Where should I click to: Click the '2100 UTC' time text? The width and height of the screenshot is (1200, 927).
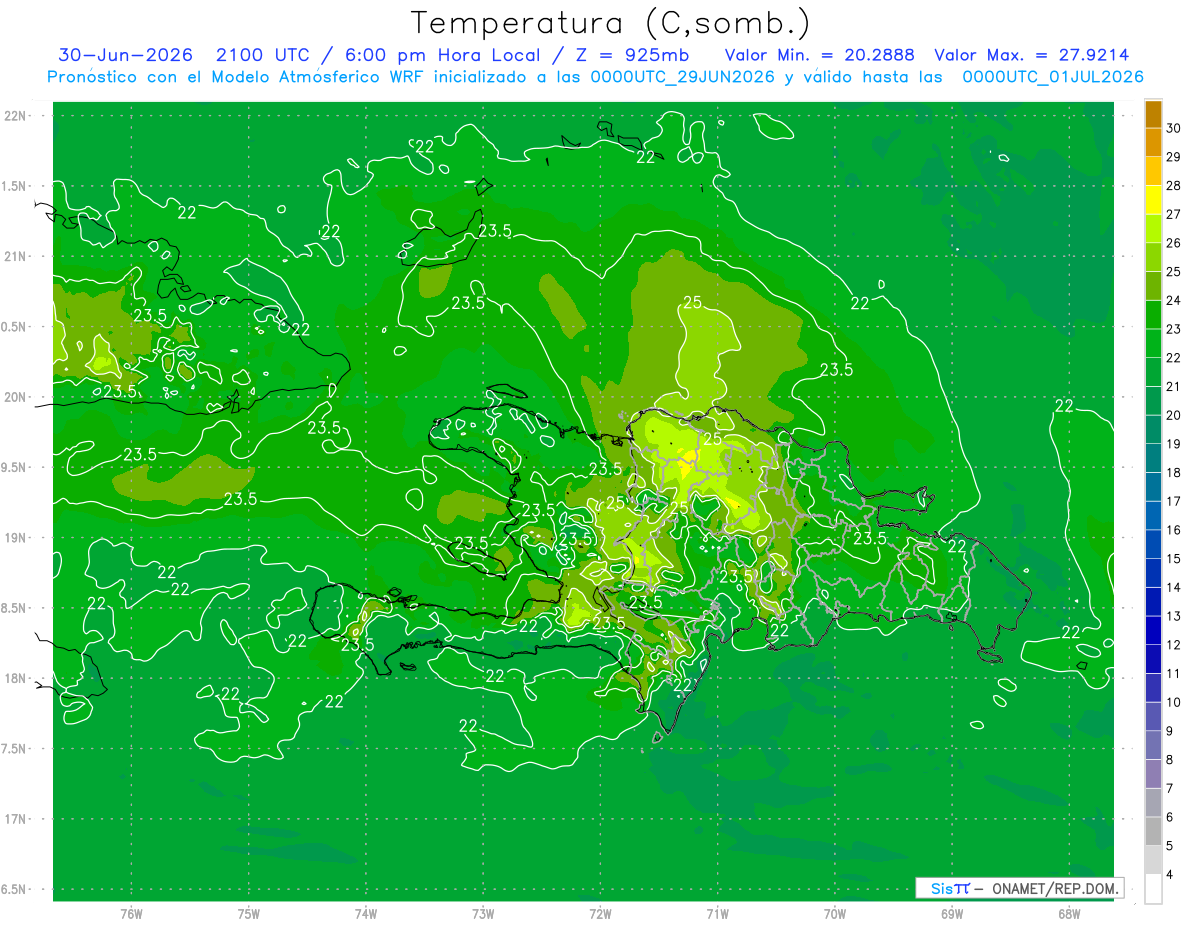(263, 55)
